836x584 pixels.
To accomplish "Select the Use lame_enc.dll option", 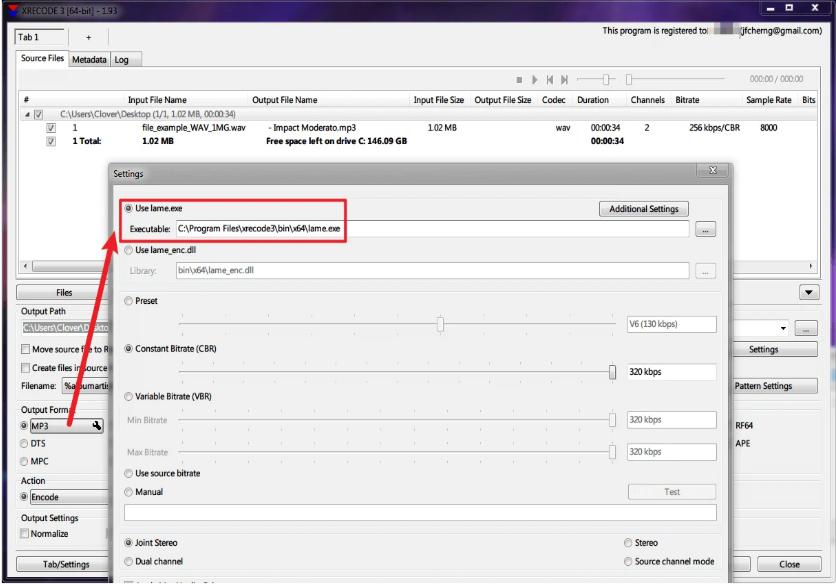I will 128,250.
